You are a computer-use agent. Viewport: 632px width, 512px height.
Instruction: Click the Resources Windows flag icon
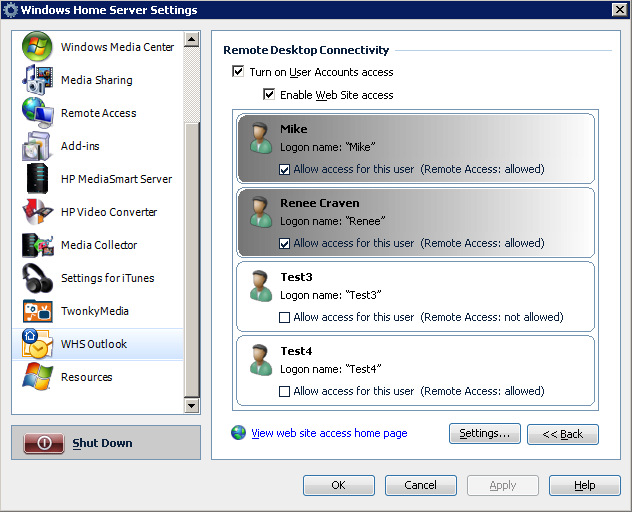[x=37, y=377]
